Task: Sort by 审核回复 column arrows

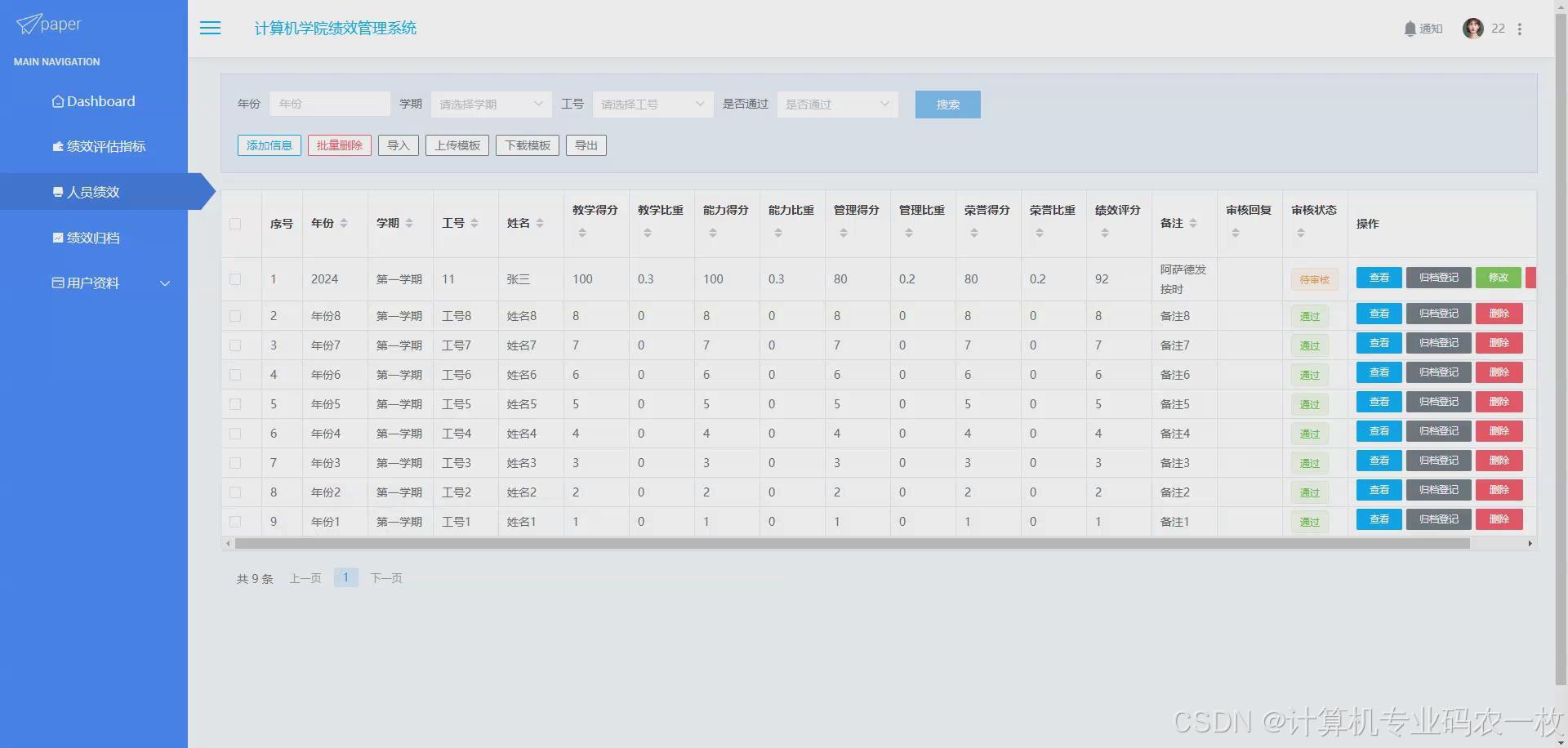Action: 1236,233
